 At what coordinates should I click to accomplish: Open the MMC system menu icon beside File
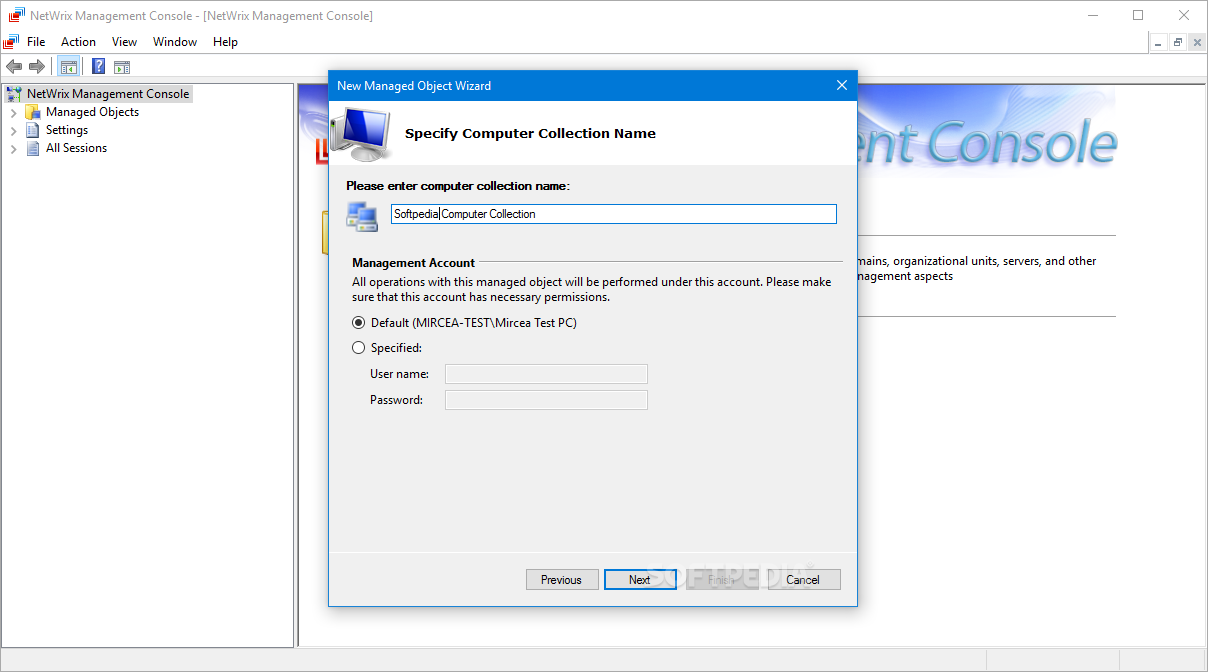[12, 42]
